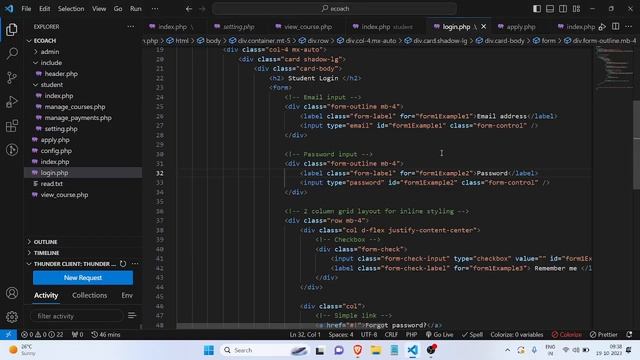Screen dimensions: 640x360
Task: Click the remote window indicator in status bar
Action: pos(8,334)
